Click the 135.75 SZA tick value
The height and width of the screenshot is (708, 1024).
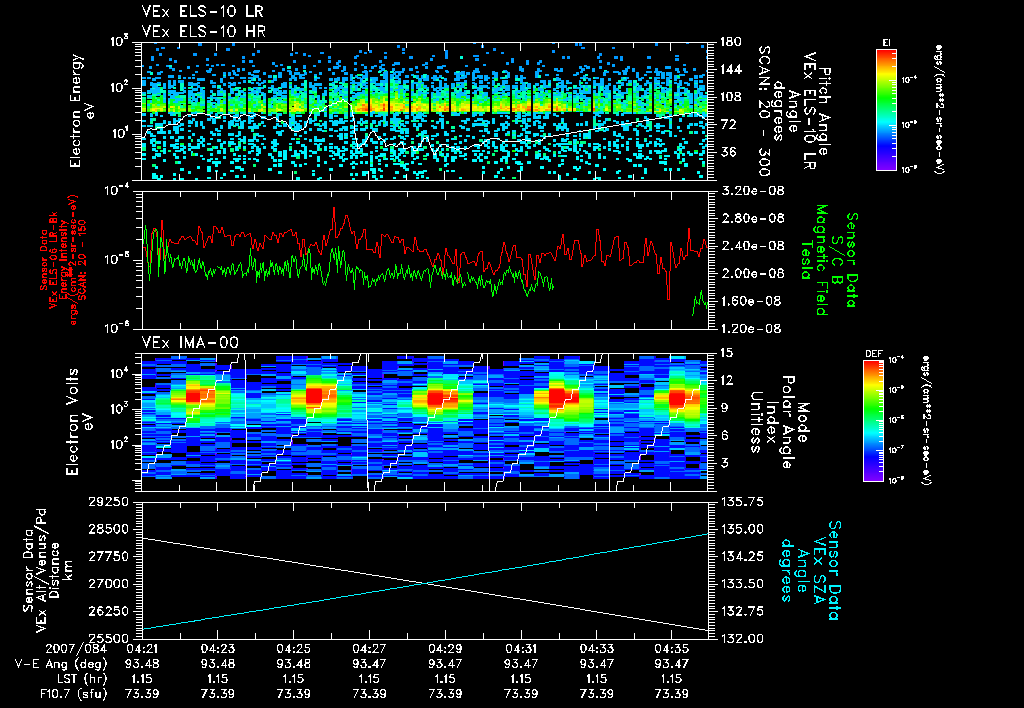pyautogui.click(x=741, y=502)
